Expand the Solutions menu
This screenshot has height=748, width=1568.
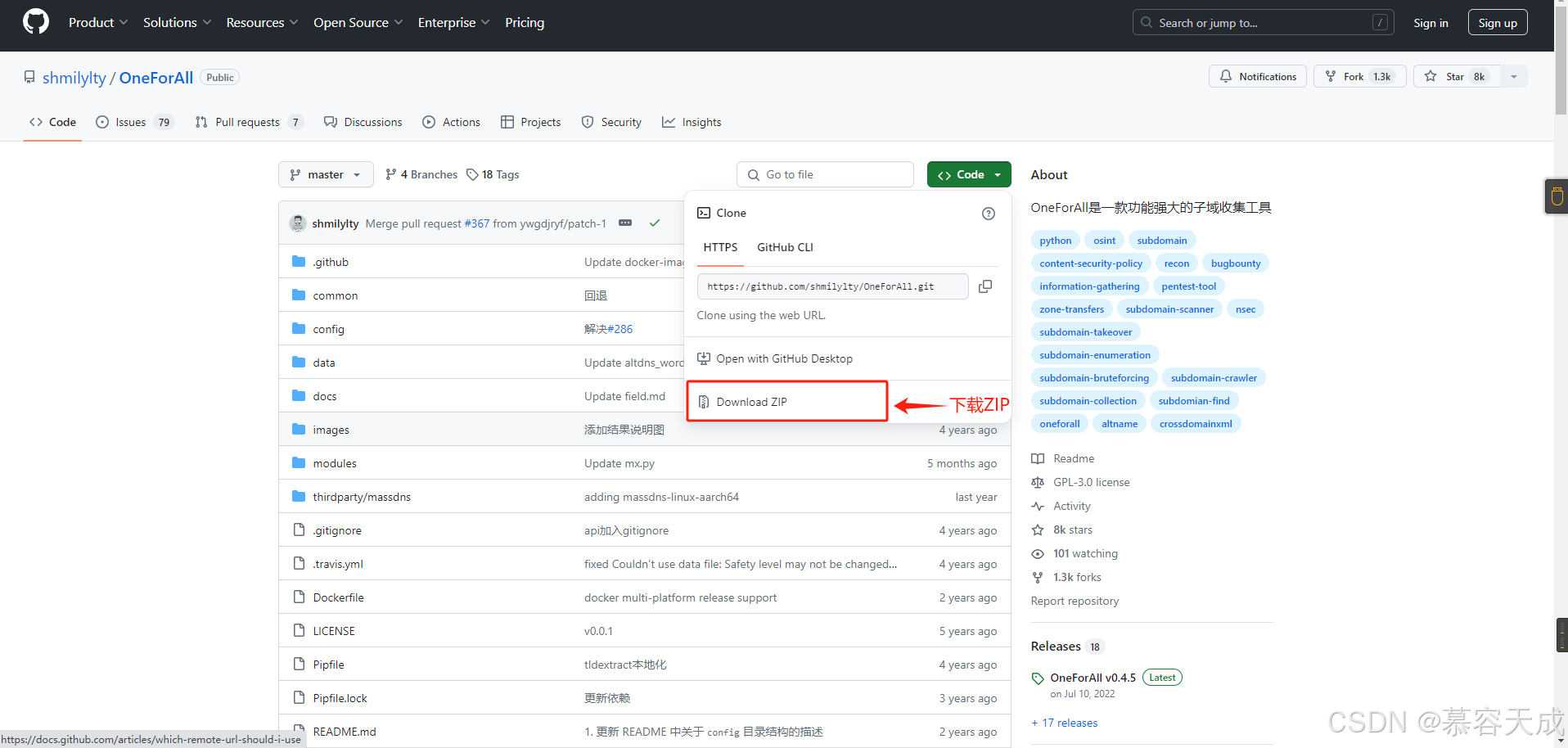pyautogui.click(x=177, y=22)
